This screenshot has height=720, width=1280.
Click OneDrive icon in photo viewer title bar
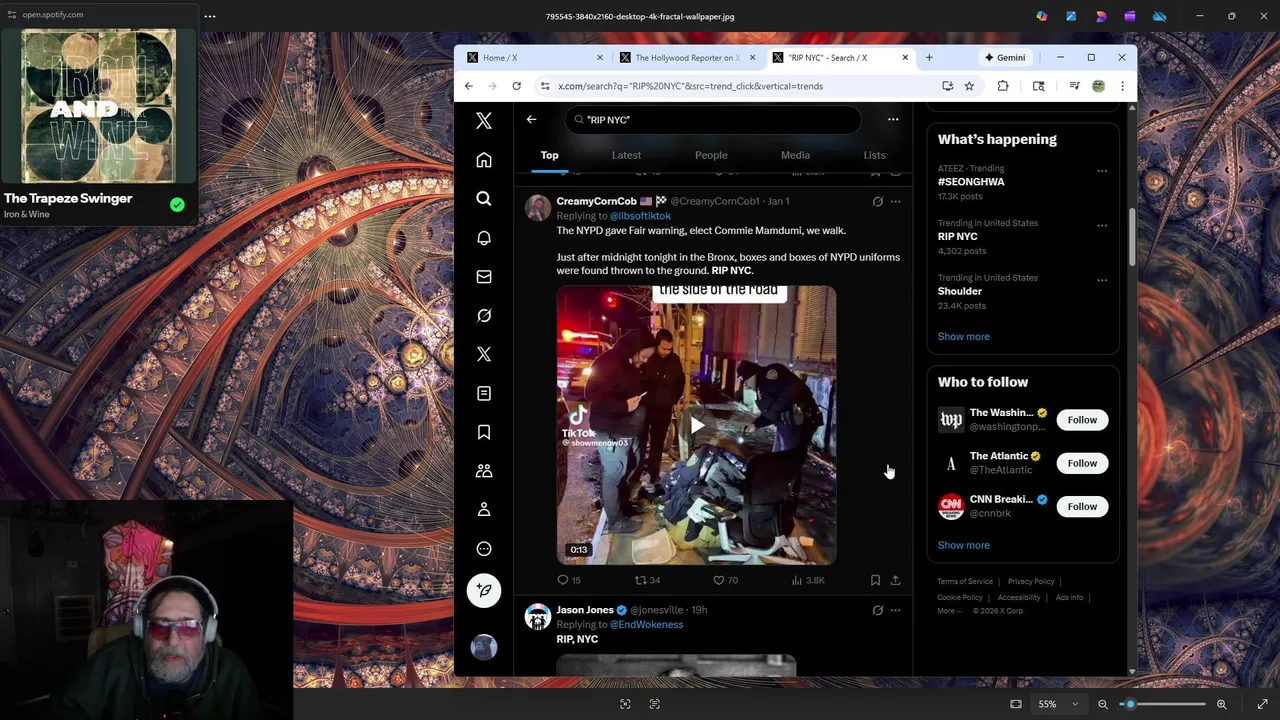tap(1159, 16)
